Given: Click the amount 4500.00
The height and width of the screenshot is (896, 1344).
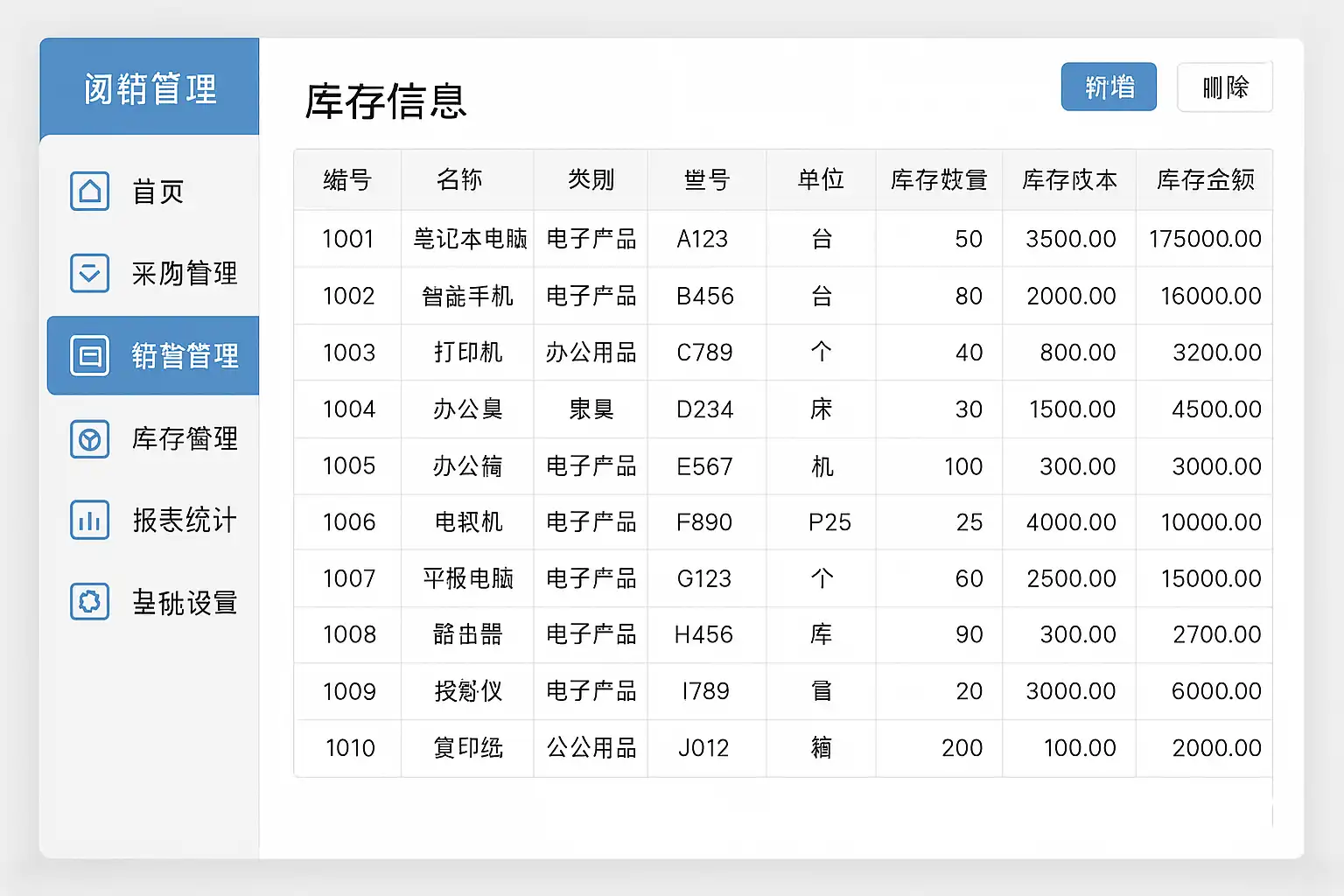Looking at the screenshot, I should (x=1217, y=409).
